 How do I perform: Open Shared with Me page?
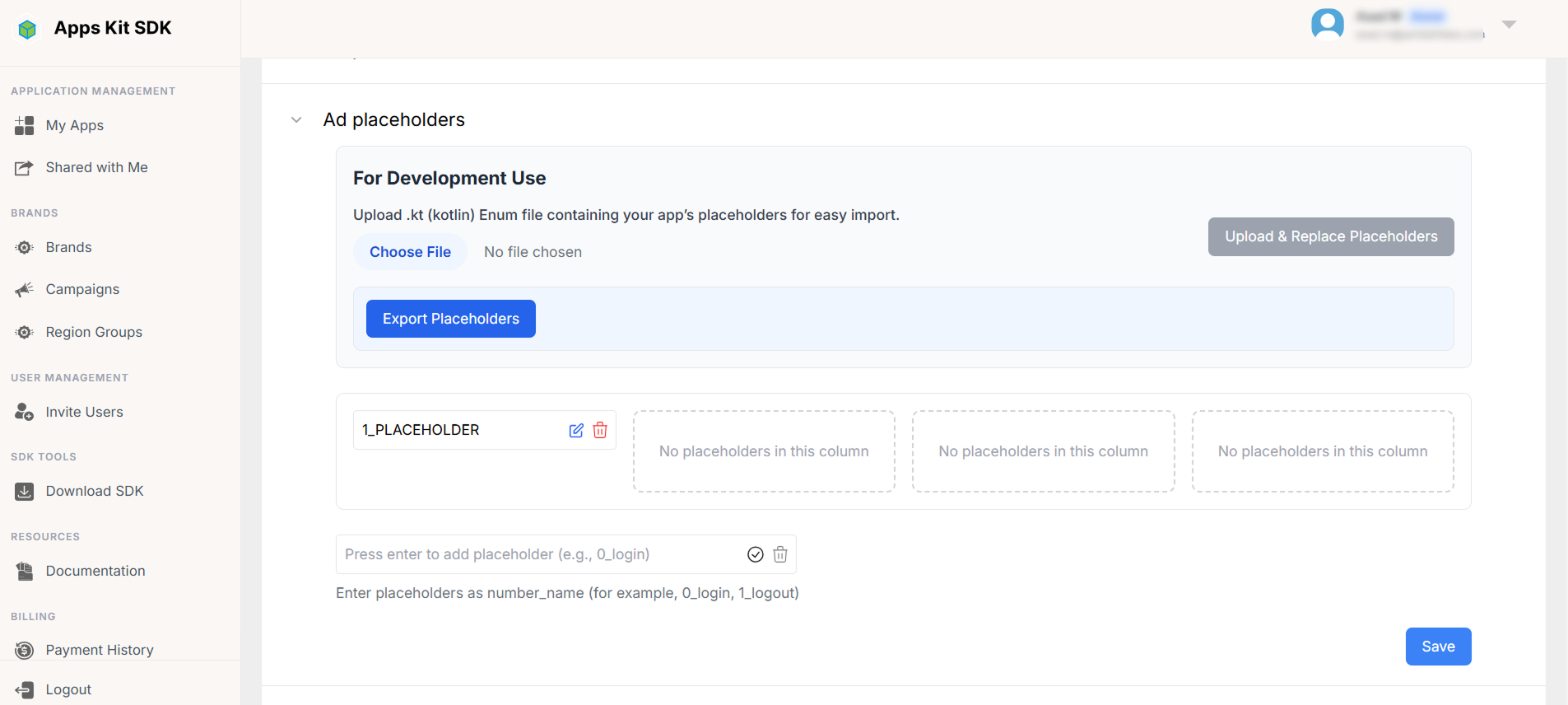pyautogui.click(x=97, y=167)
